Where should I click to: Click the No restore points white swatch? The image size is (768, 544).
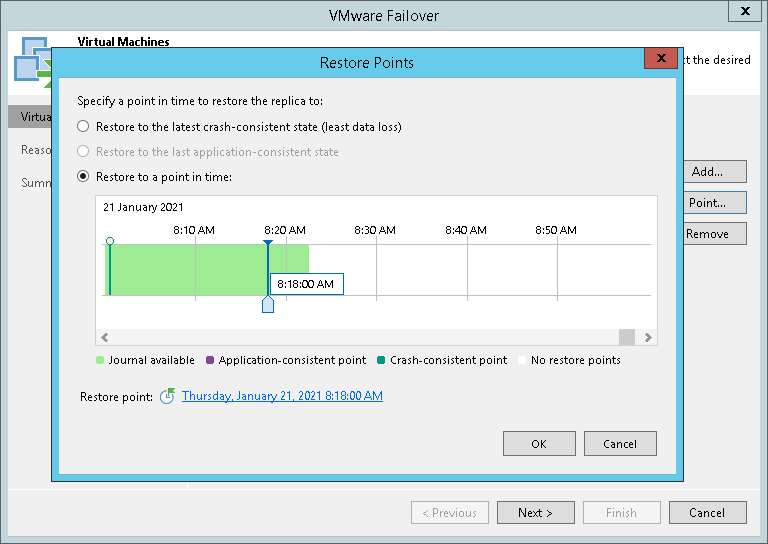click(522, 360)
